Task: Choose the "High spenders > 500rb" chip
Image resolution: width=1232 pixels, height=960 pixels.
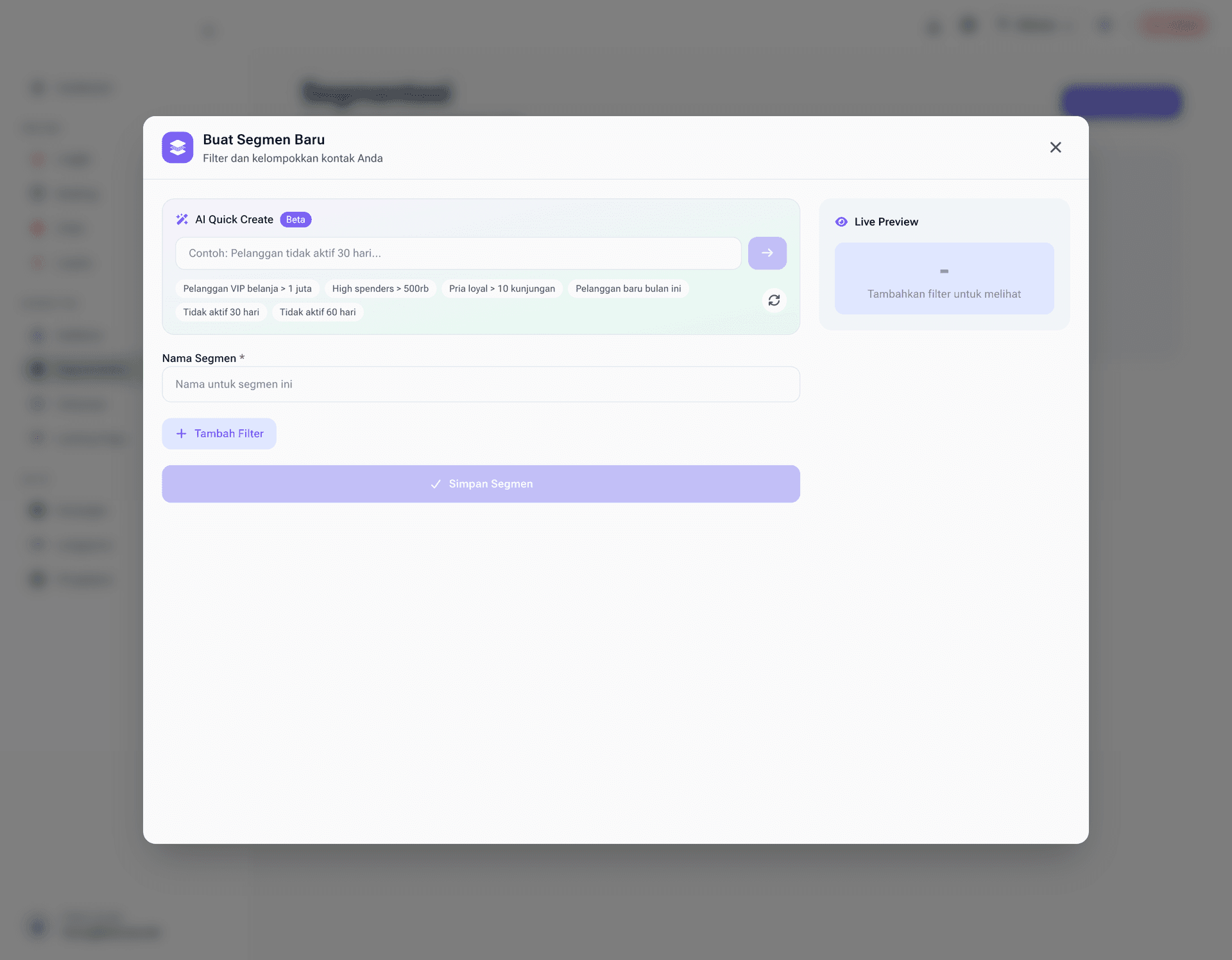Action: (380, 289)
